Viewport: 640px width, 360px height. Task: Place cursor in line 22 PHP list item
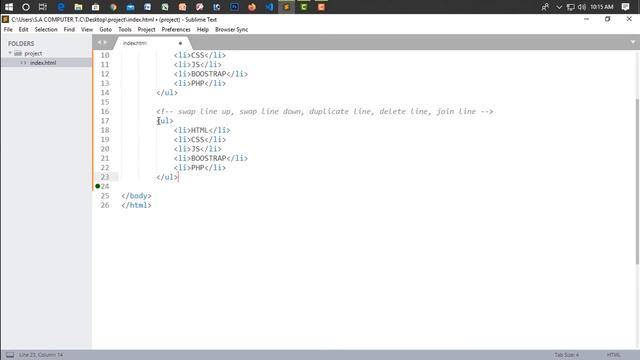(200, 167)
